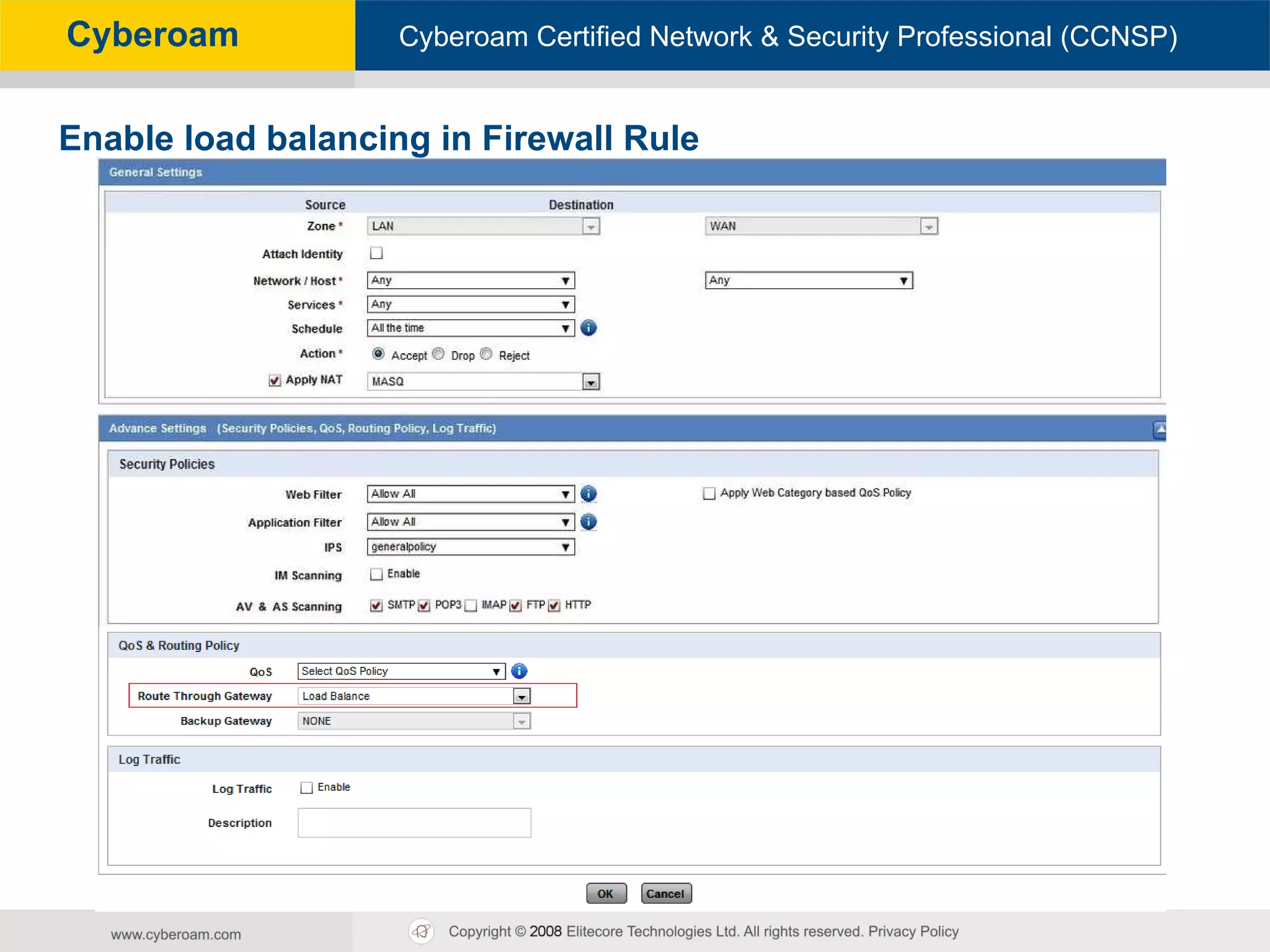The width and height of the screenshot is (1270, 952).
Task: Open the Services dropdown
Action: click(x=471, y=304)
